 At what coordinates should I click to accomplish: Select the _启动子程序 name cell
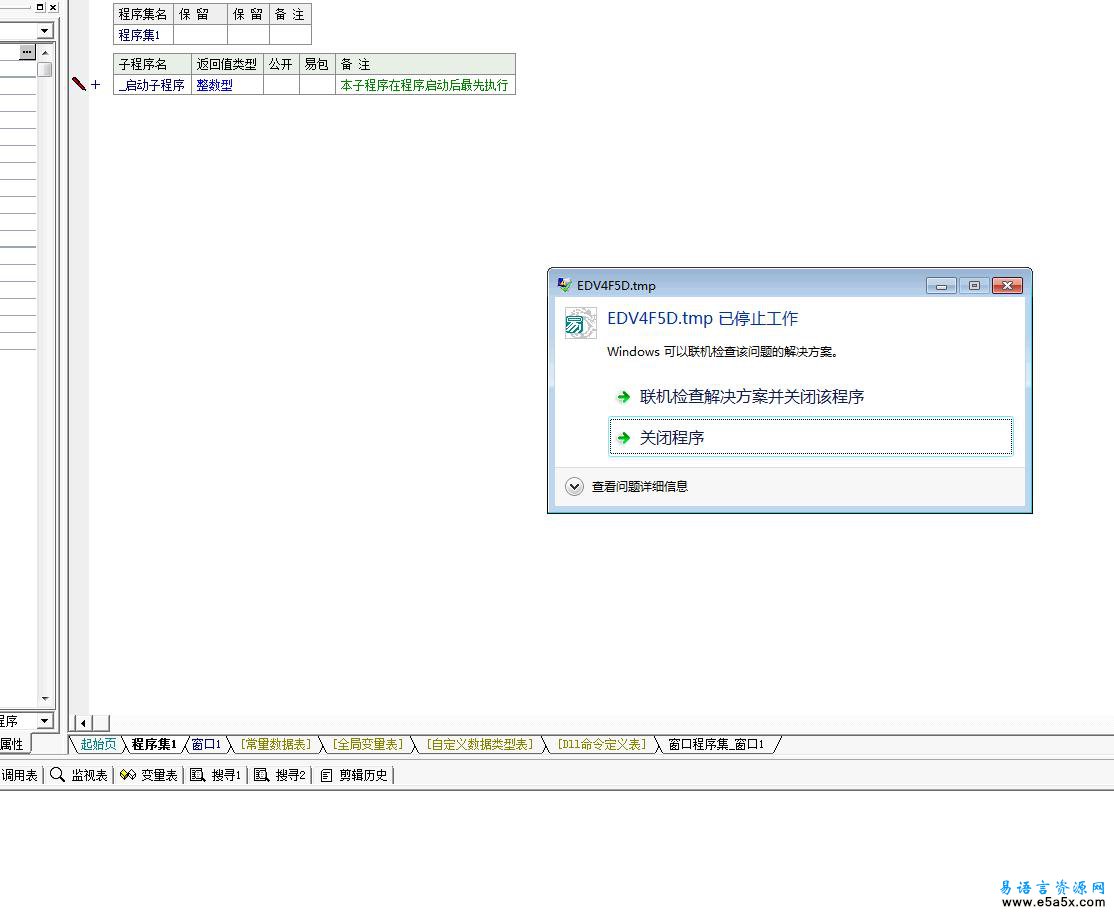[152, 85]
